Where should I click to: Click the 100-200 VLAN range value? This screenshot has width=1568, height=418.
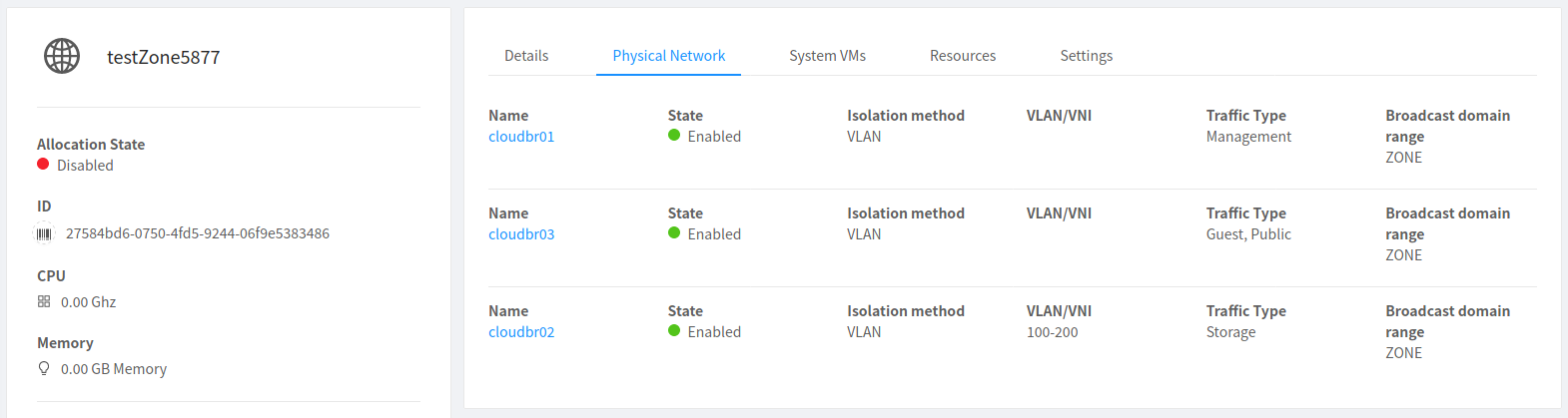1053,332
